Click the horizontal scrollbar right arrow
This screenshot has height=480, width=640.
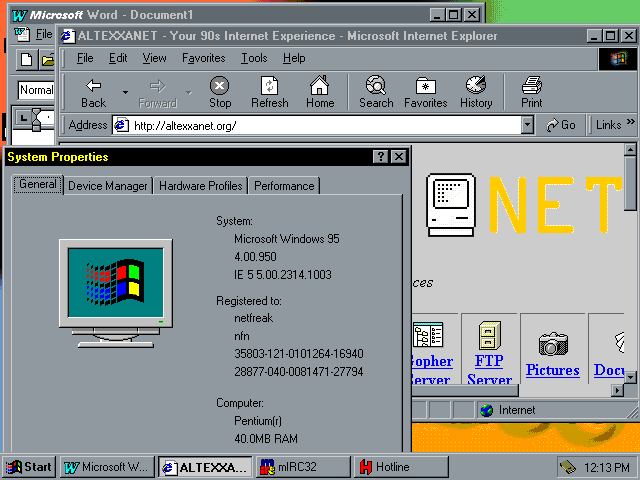click(x=618, y=391)
